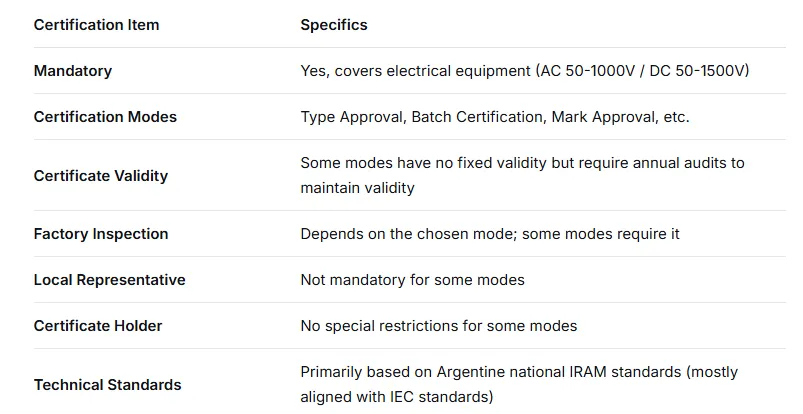
Task: Click the annual audits validity description
Action: (522, 175)
